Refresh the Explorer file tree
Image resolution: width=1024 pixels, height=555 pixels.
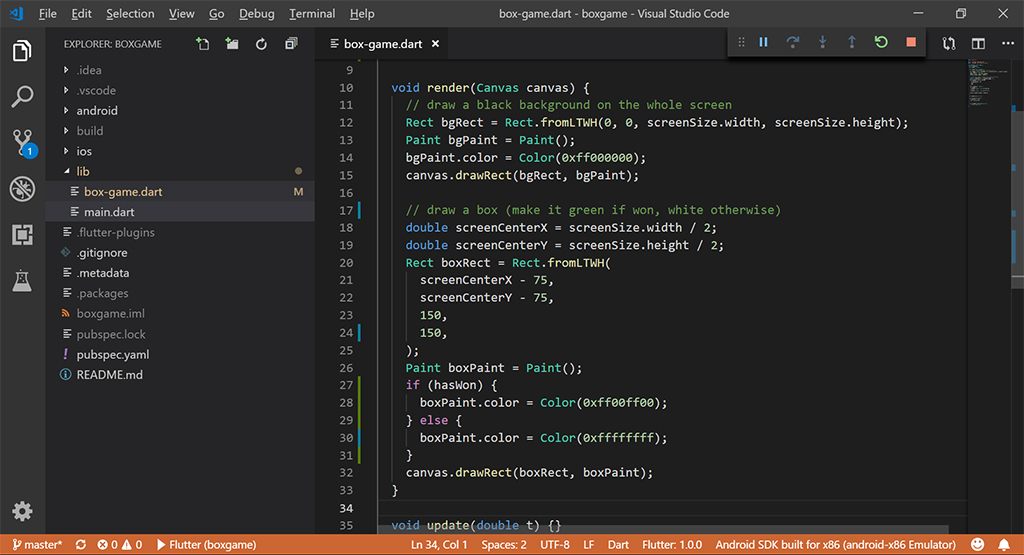[261, 44]
